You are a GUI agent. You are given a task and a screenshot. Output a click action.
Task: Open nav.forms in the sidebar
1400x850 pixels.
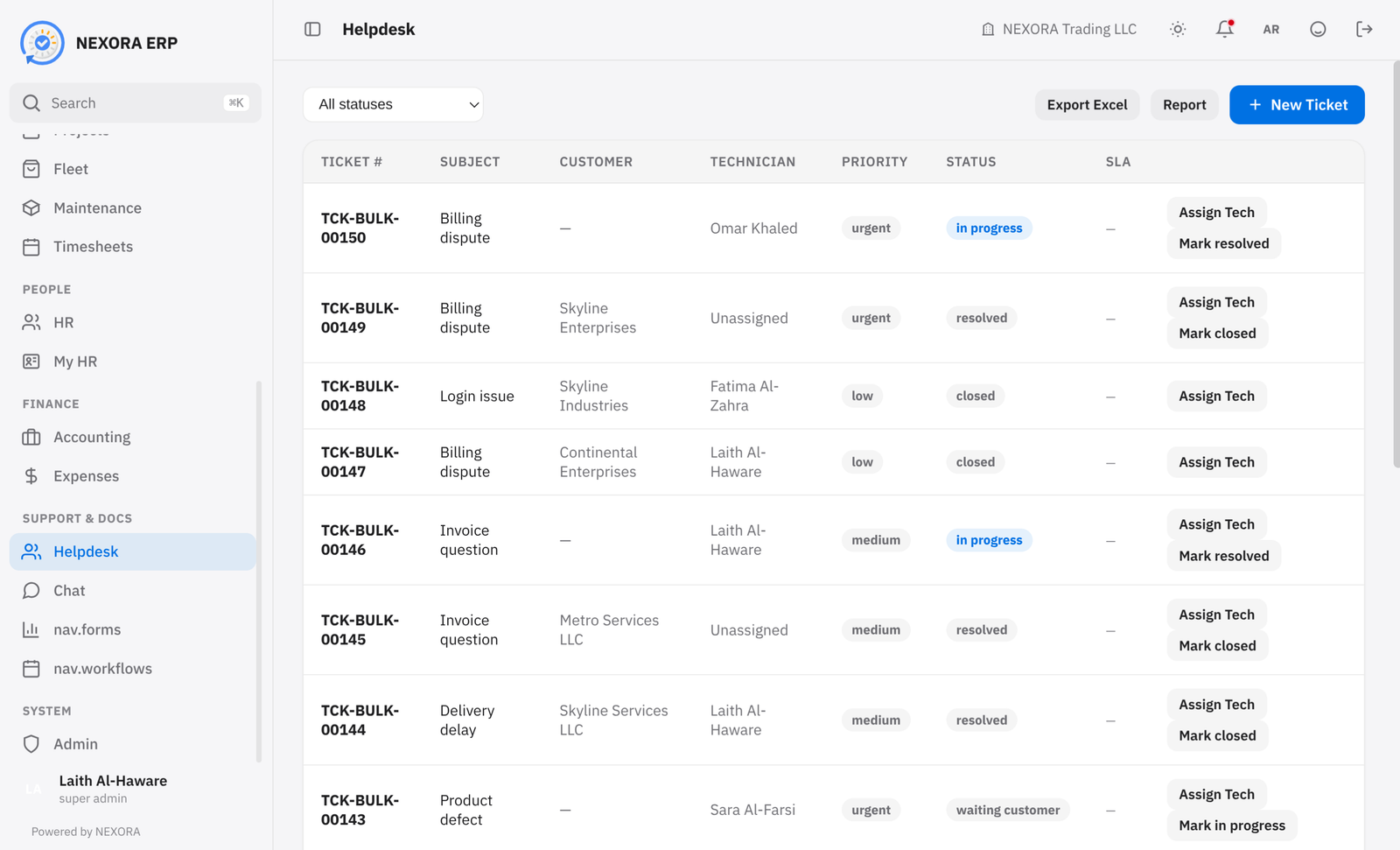tap(133, 629)
